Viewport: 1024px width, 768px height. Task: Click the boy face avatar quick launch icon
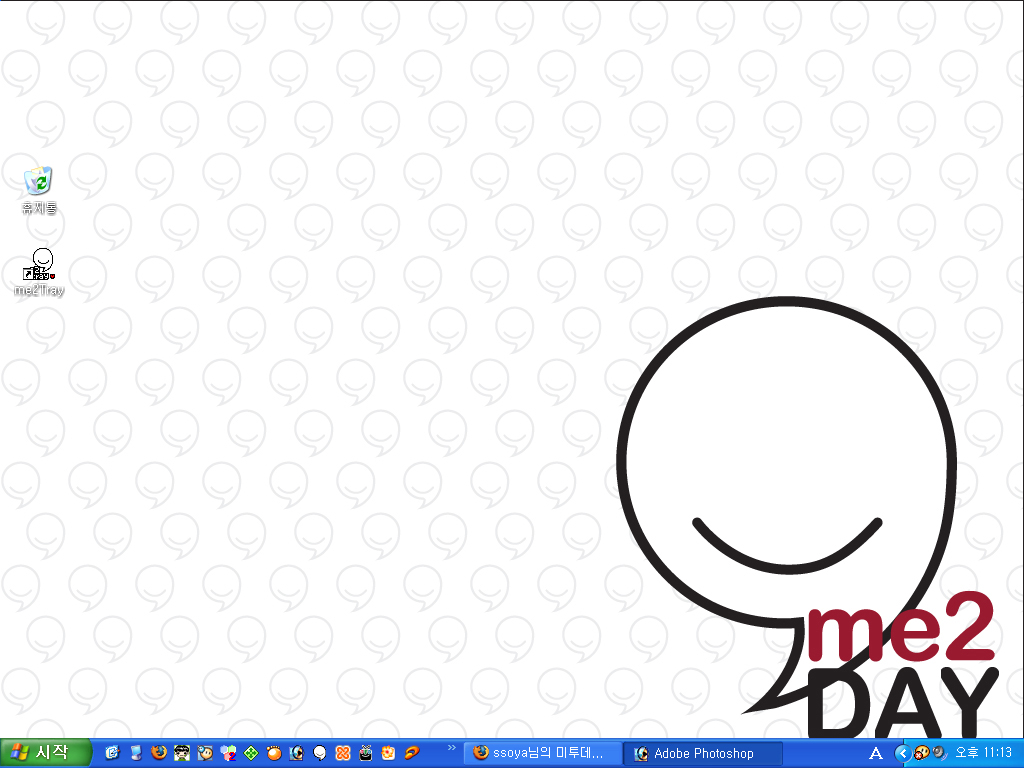[x=182, y=753]
